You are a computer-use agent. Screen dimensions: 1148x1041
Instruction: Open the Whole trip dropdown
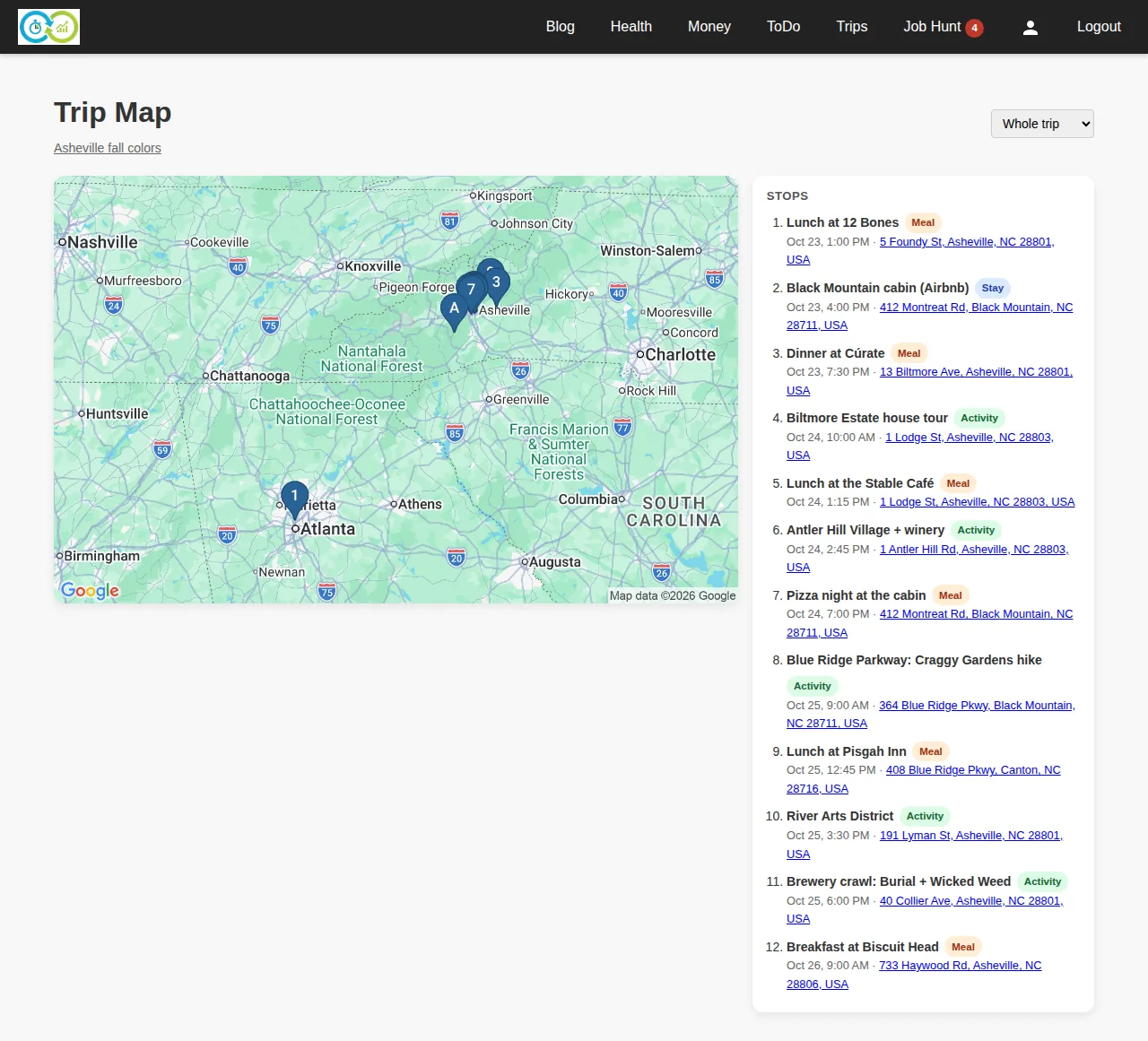click(x=1042, y=124)
